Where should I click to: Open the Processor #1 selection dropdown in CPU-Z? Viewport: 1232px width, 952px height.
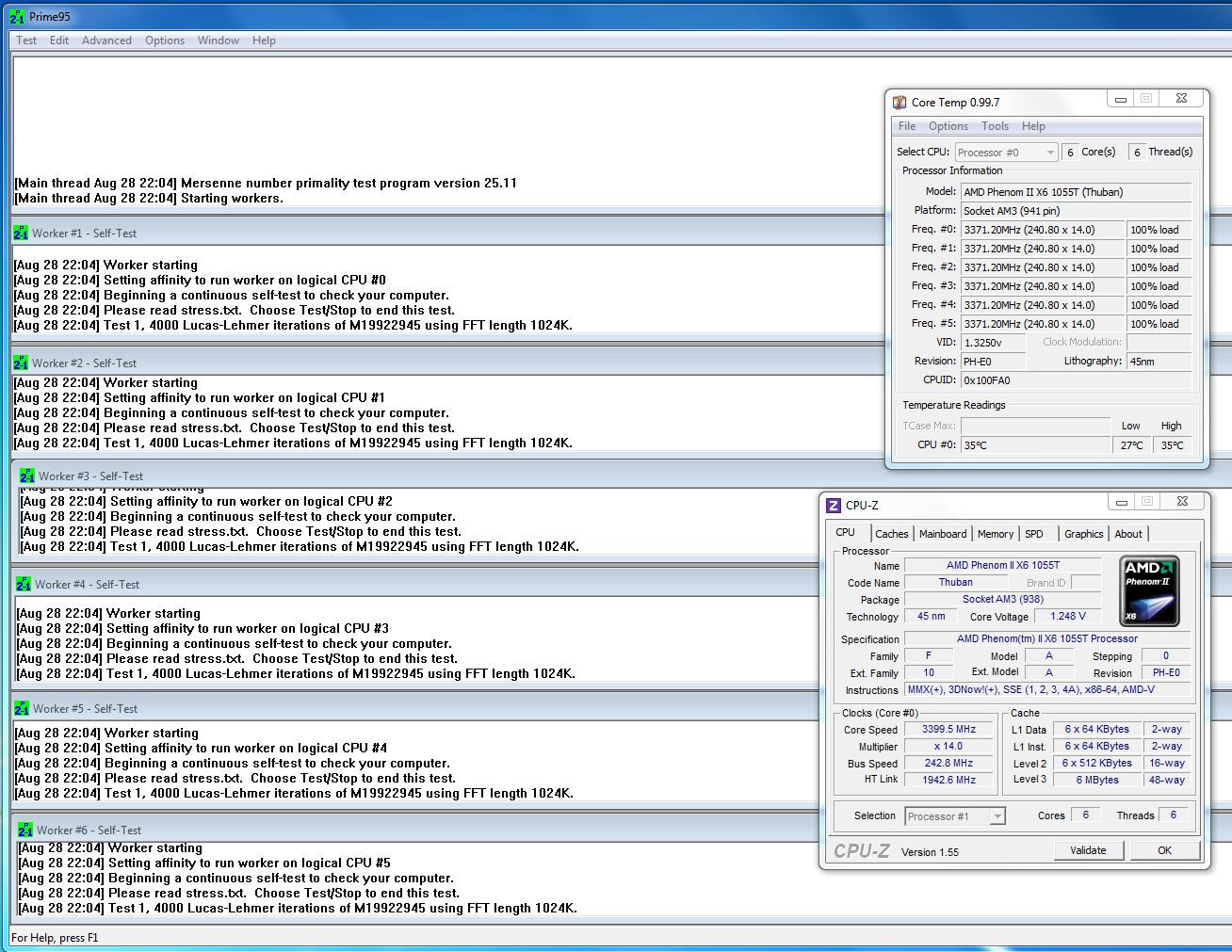(955, 816)
